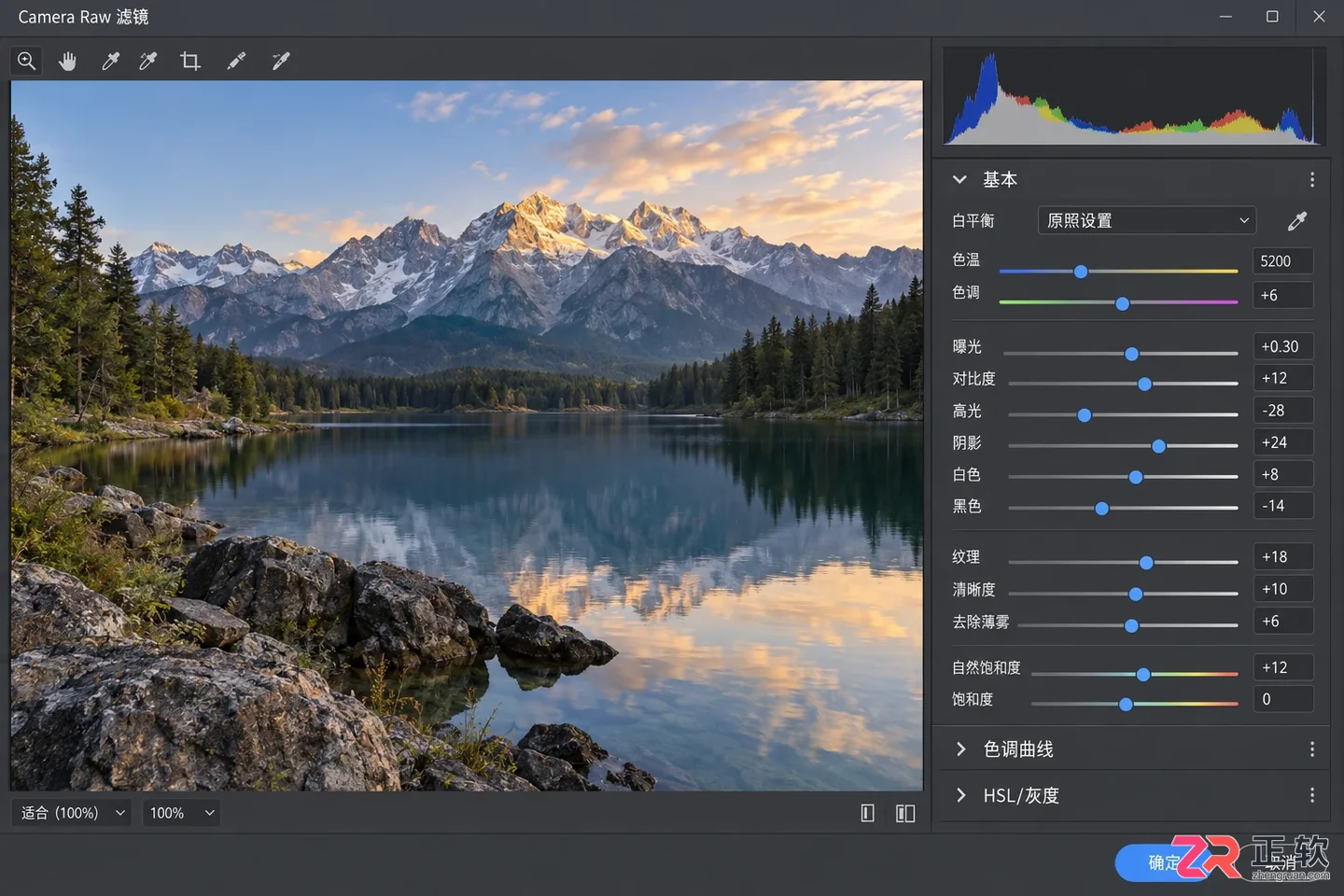Click the 色调 value field showing +6

click(x=1283, y=295)
